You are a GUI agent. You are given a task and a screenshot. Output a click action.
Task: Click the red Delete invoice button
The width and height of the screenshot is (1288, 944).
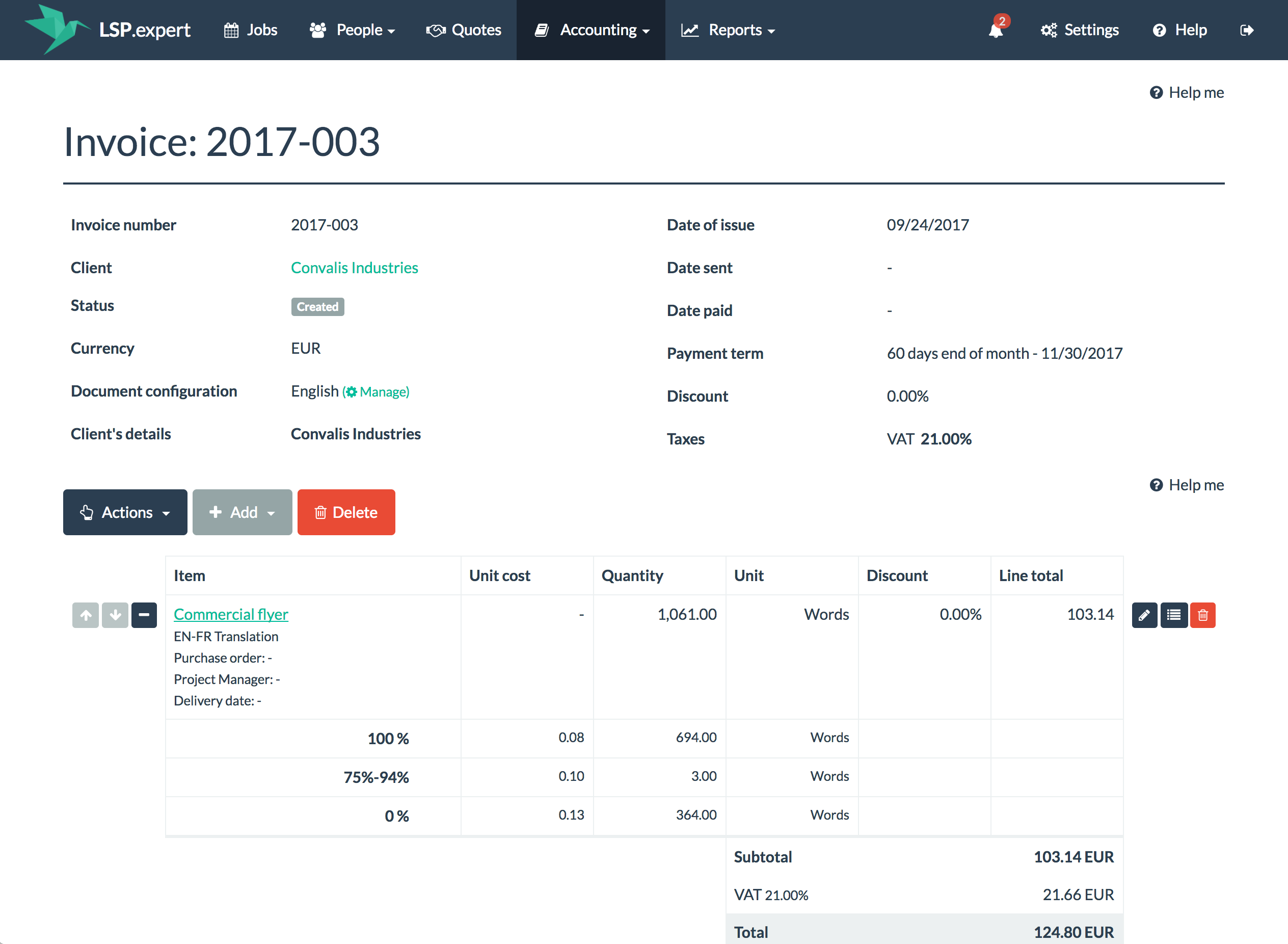click(x=346, y=513)
